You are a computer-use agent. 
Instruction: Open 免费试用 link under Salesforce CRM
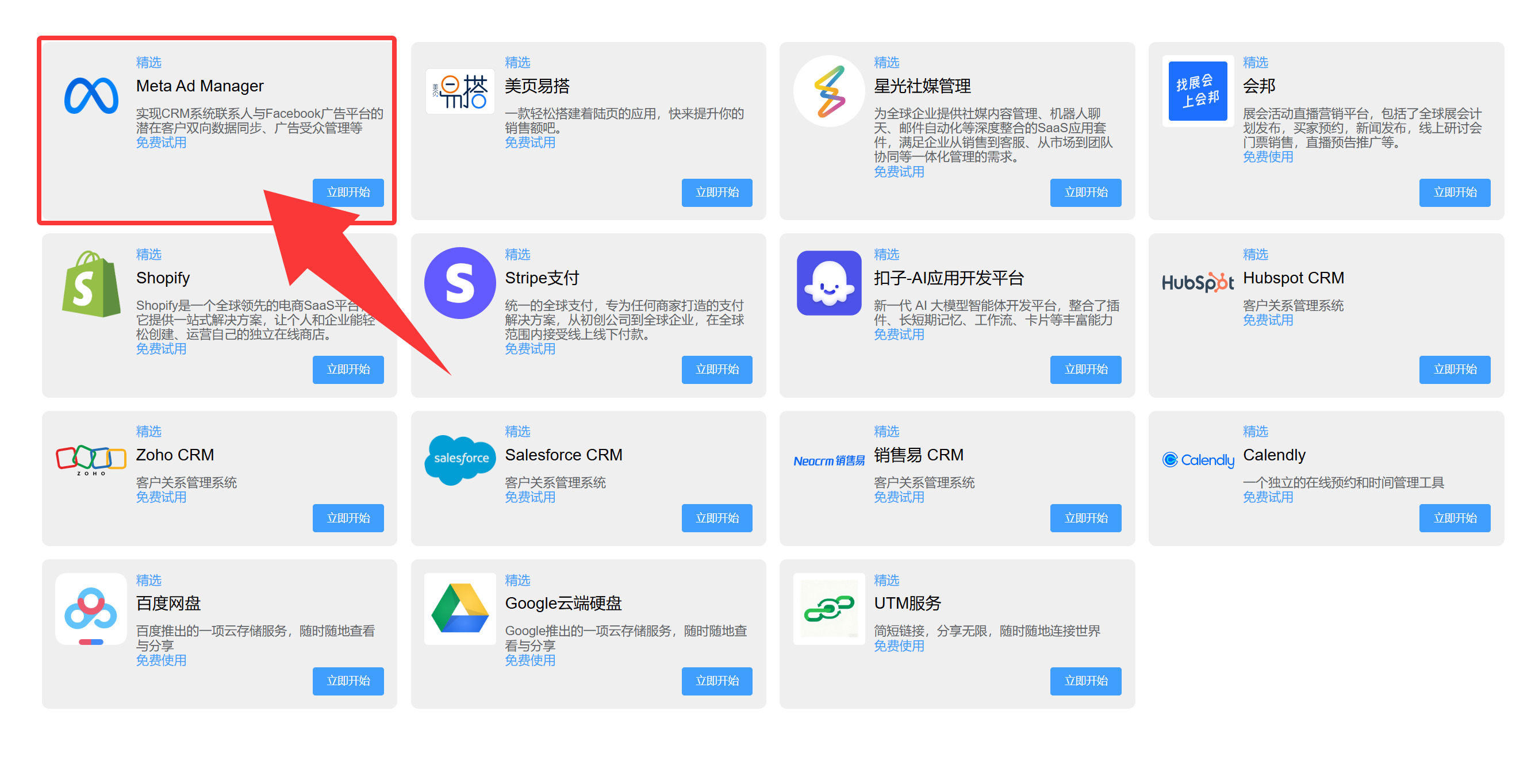[529, 497]
